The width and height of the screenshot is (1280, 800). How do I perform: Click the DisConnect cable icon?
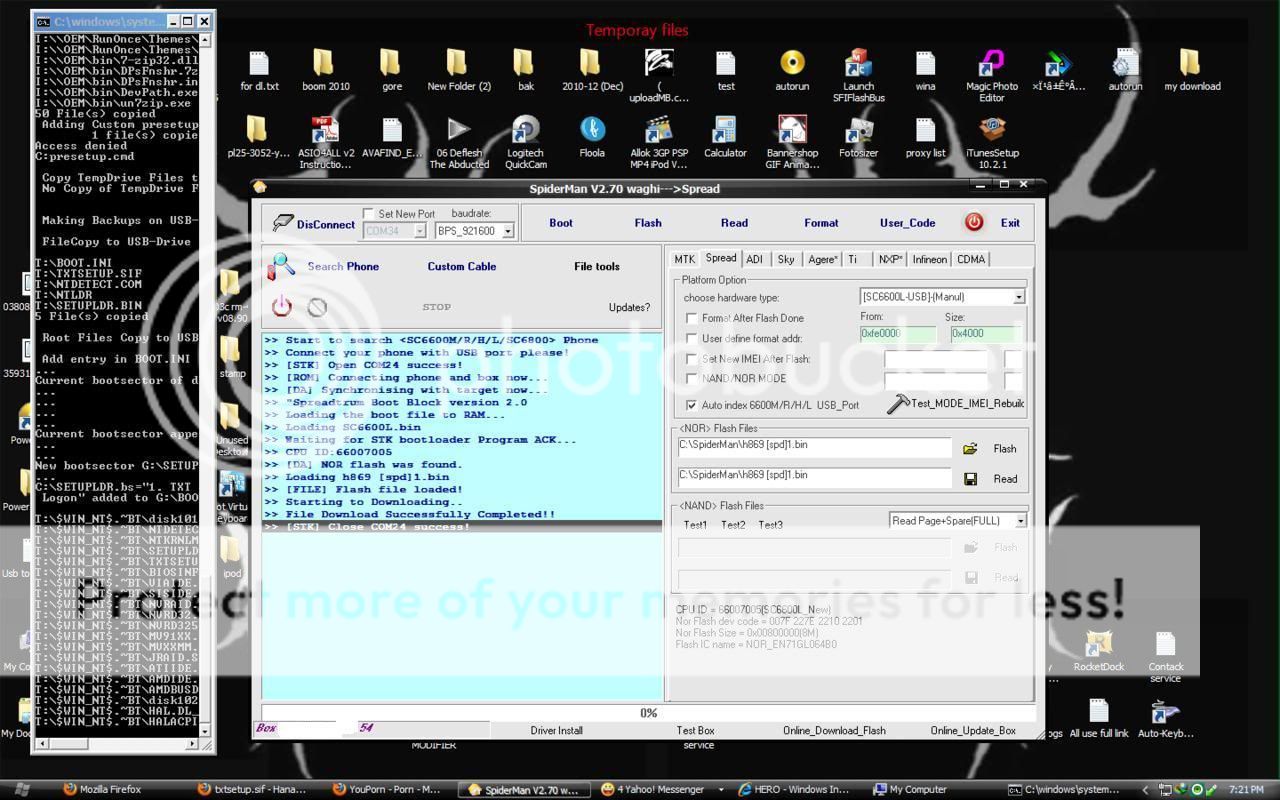click(x=283, y=224)
